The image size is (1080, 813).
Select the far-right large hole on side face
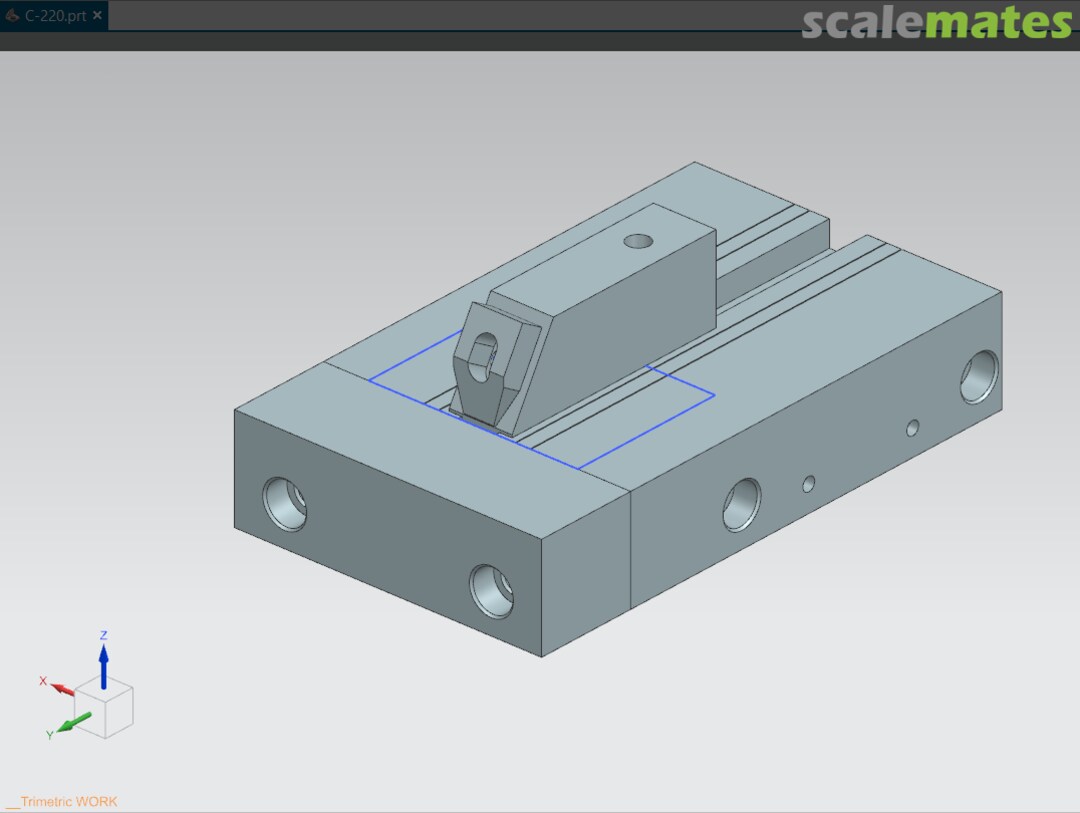pos(979,377)
